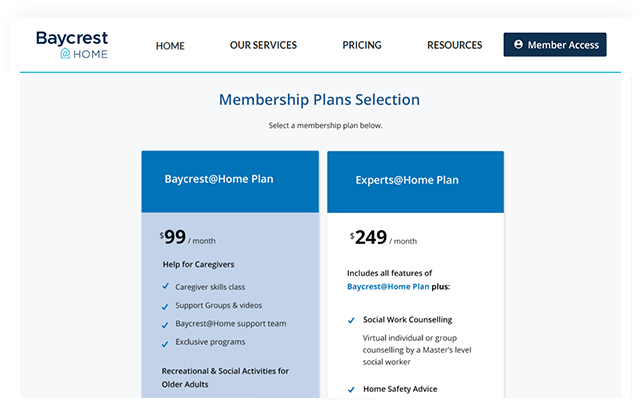The height and width of the screenshot is (416, 640).
Task: Click the Help for Caregivers heading
Action: pos(199,264)
